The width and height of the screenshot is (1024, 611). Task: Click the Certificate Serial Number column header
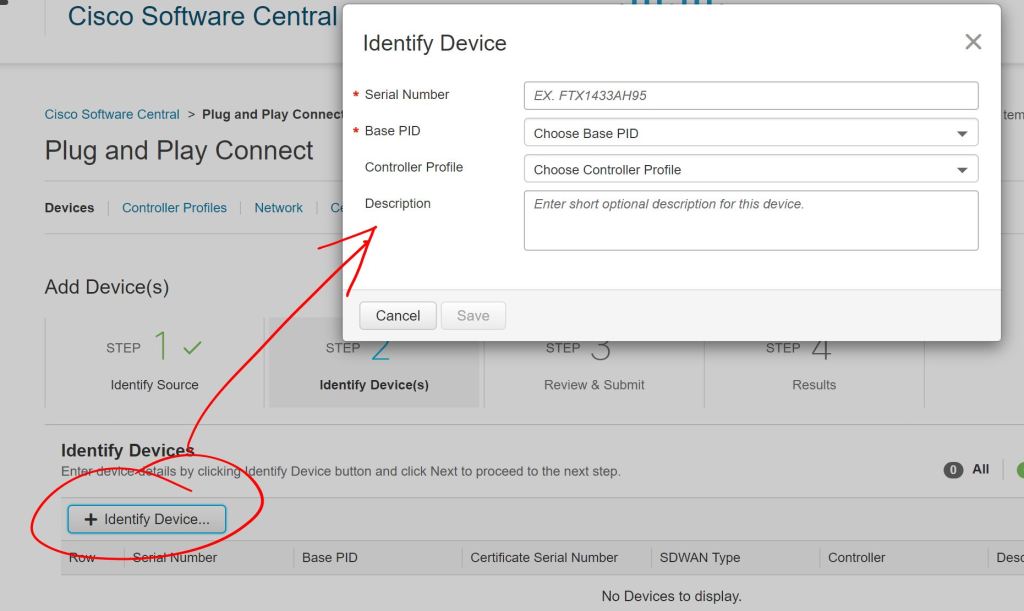544,558
